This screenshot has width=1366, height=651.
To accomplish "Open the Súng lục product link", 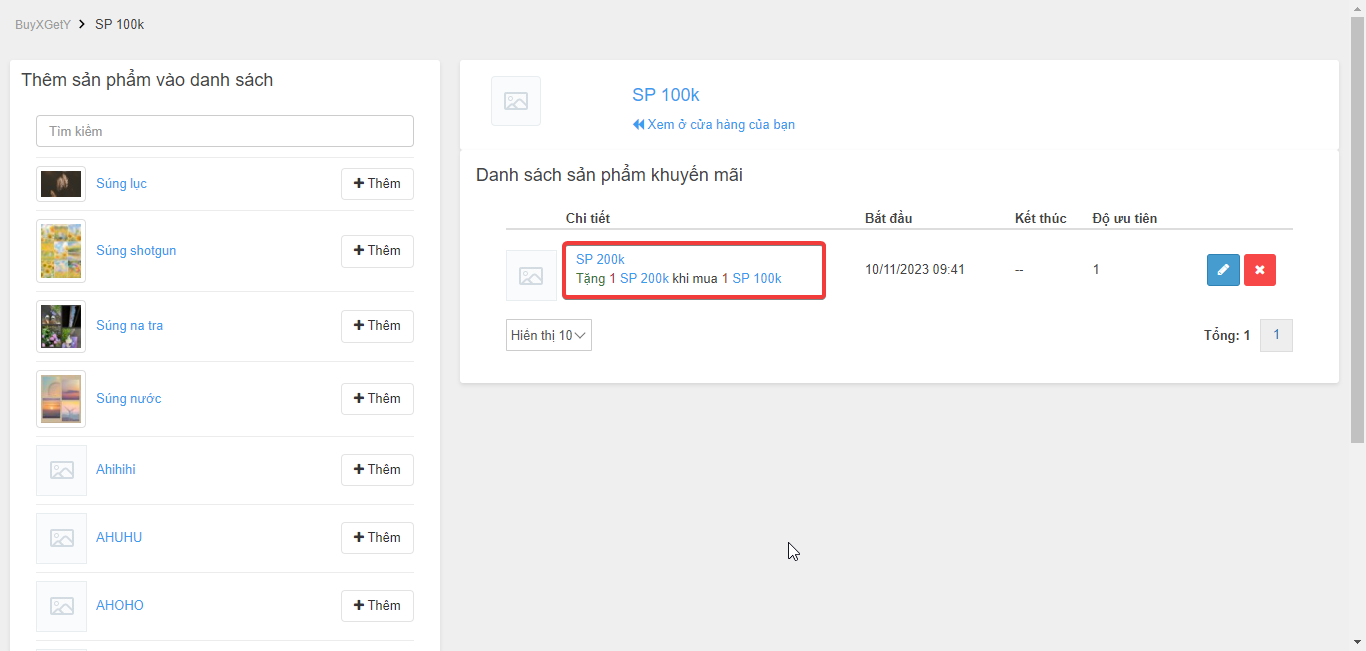I will click(121, 184).
